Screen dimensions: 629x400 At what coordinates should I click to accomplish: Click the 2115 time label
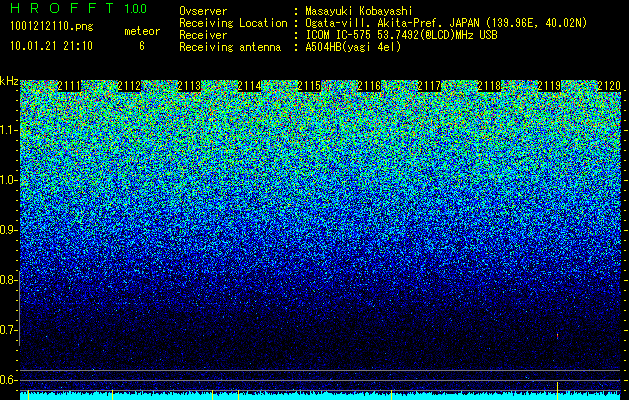[309, 86]
